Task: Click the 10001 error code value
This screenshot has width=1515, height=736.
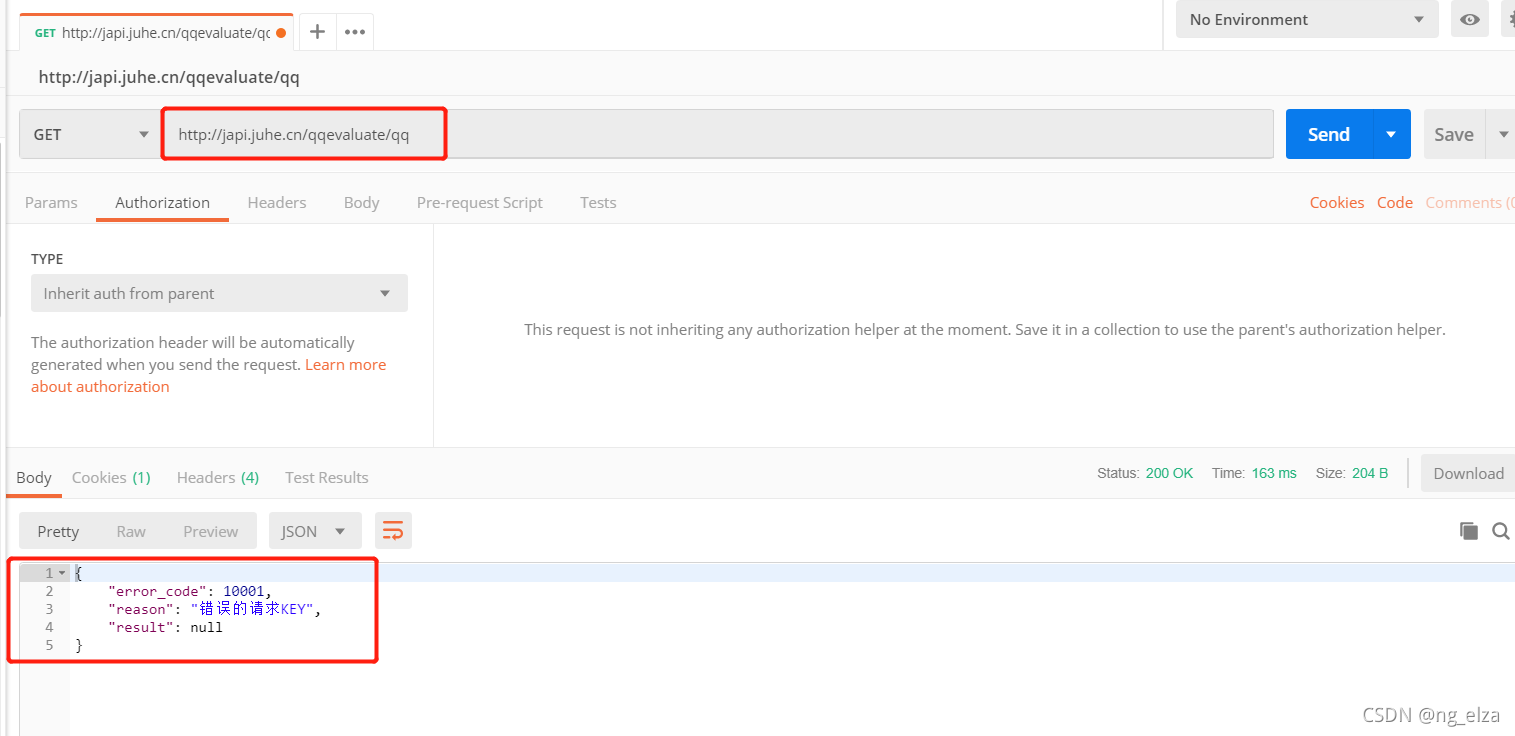Action: (x=243, y=591)
